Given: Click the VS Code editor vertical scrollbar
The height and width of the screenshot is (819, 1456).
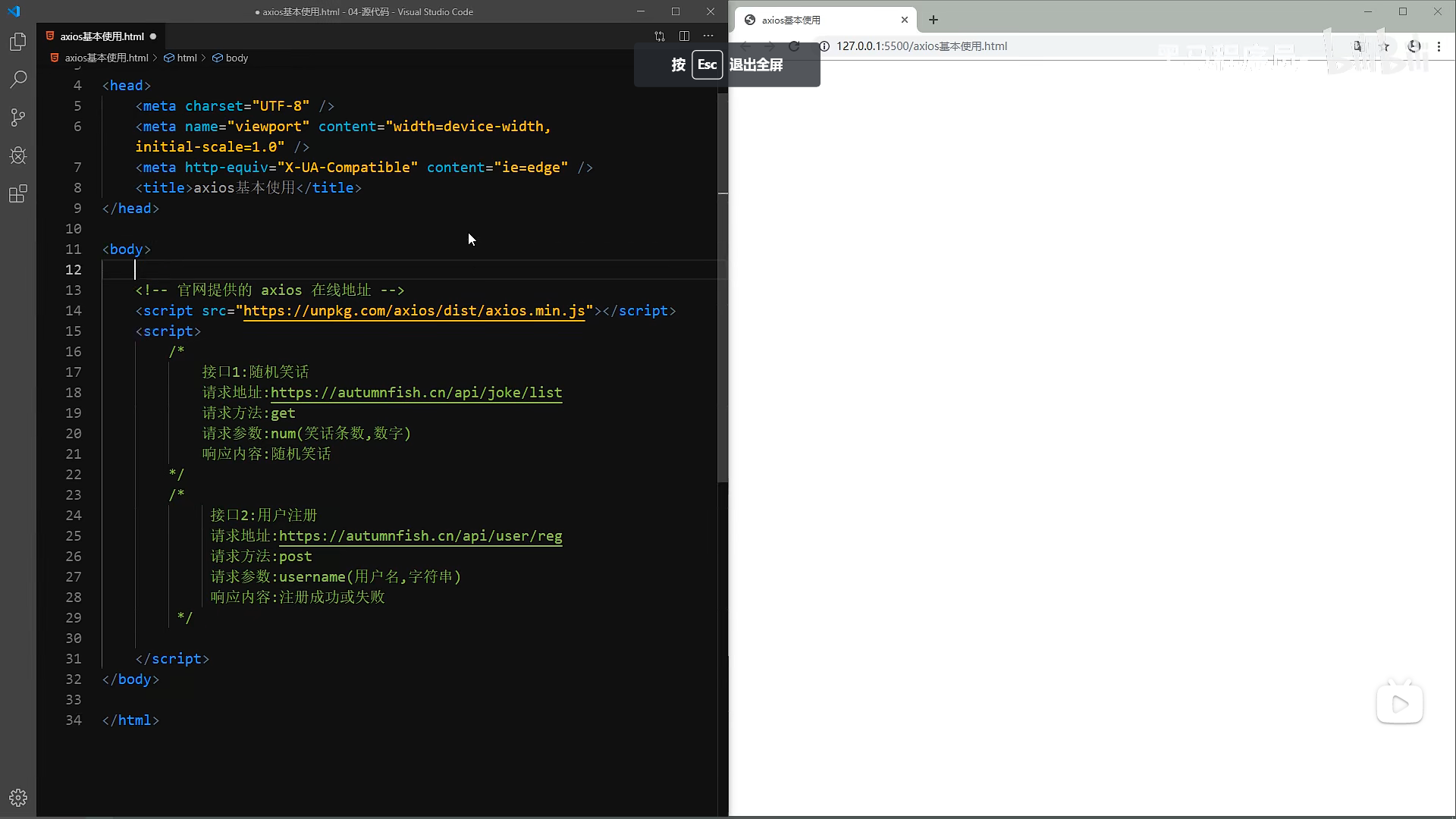Looking at the screenshot, I should click(723, 288).
